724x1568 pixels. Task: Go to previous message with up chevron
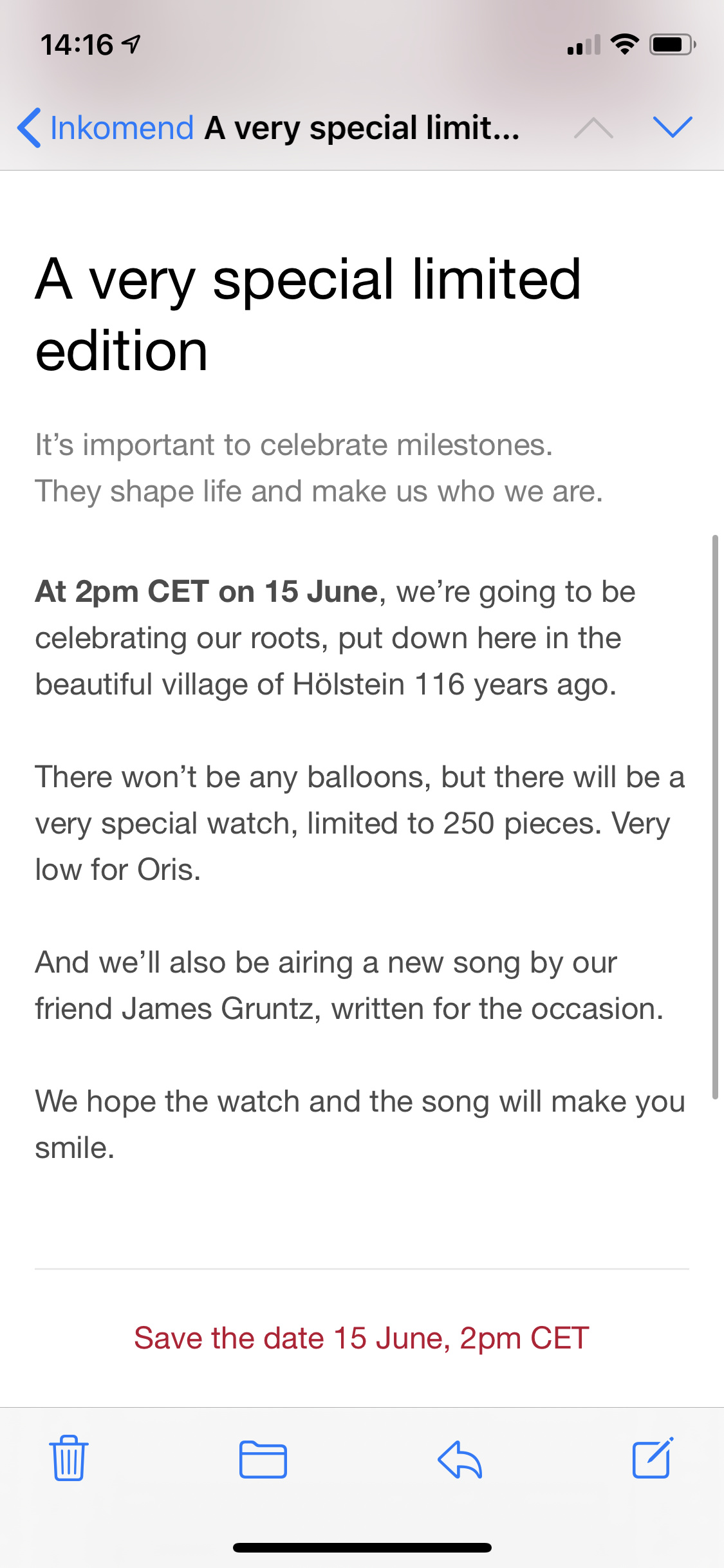(x=593, y=127)
